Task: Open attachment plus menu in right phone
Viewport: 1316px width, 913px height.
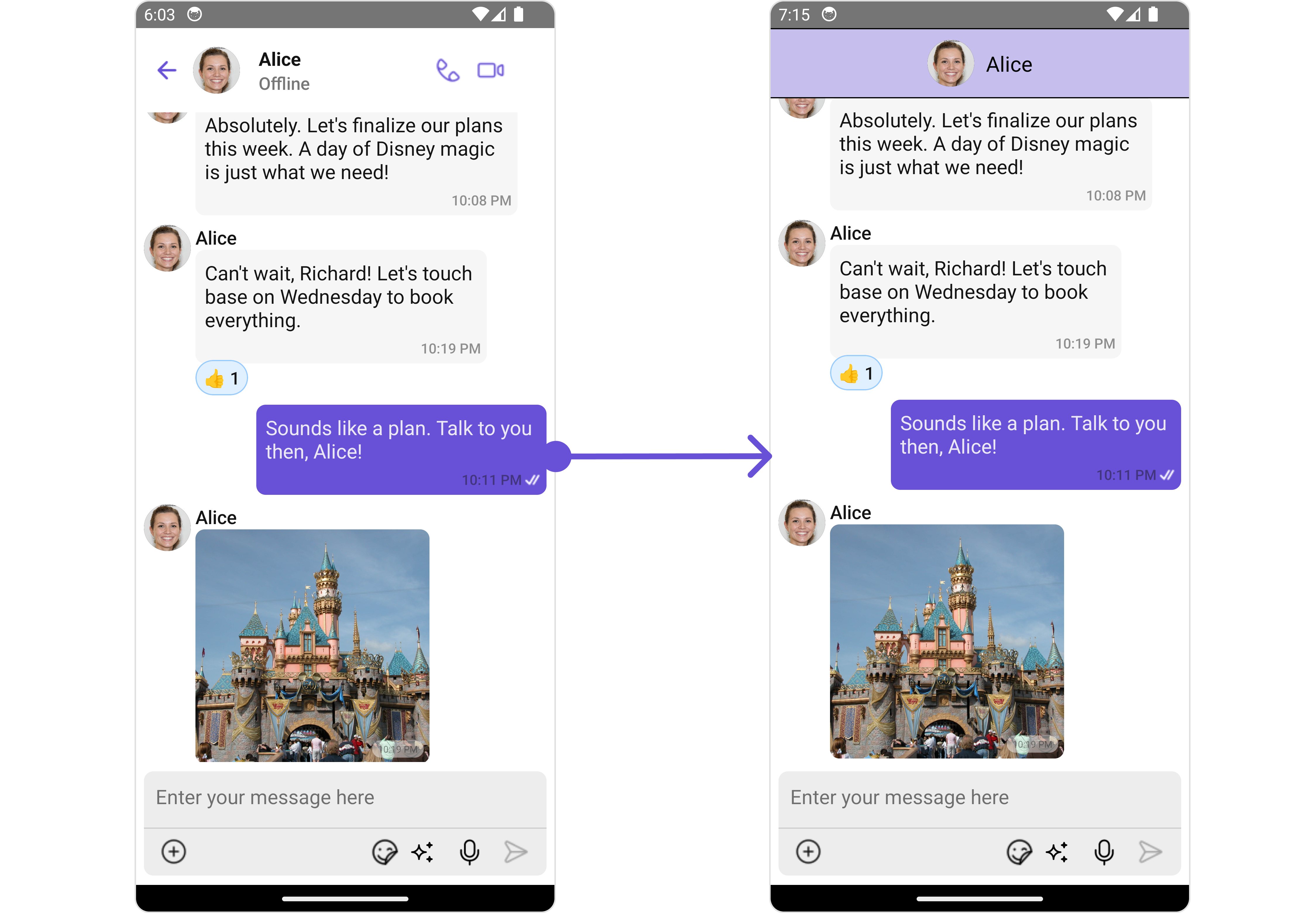Action: [x=808, y=851]
